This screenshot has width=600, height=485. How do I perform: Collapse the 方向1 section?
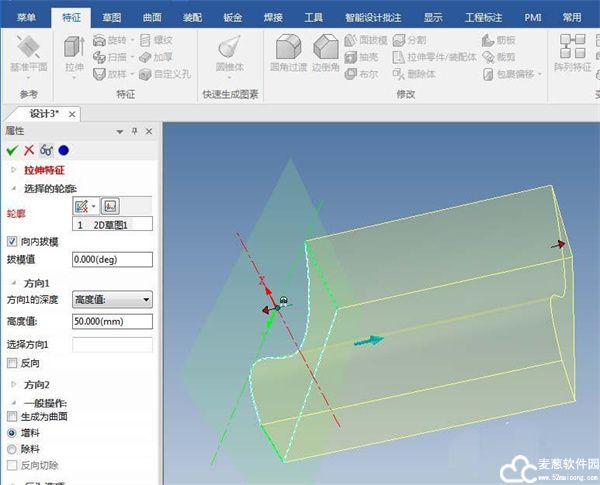pyautogui.click(x=14, y=283)
